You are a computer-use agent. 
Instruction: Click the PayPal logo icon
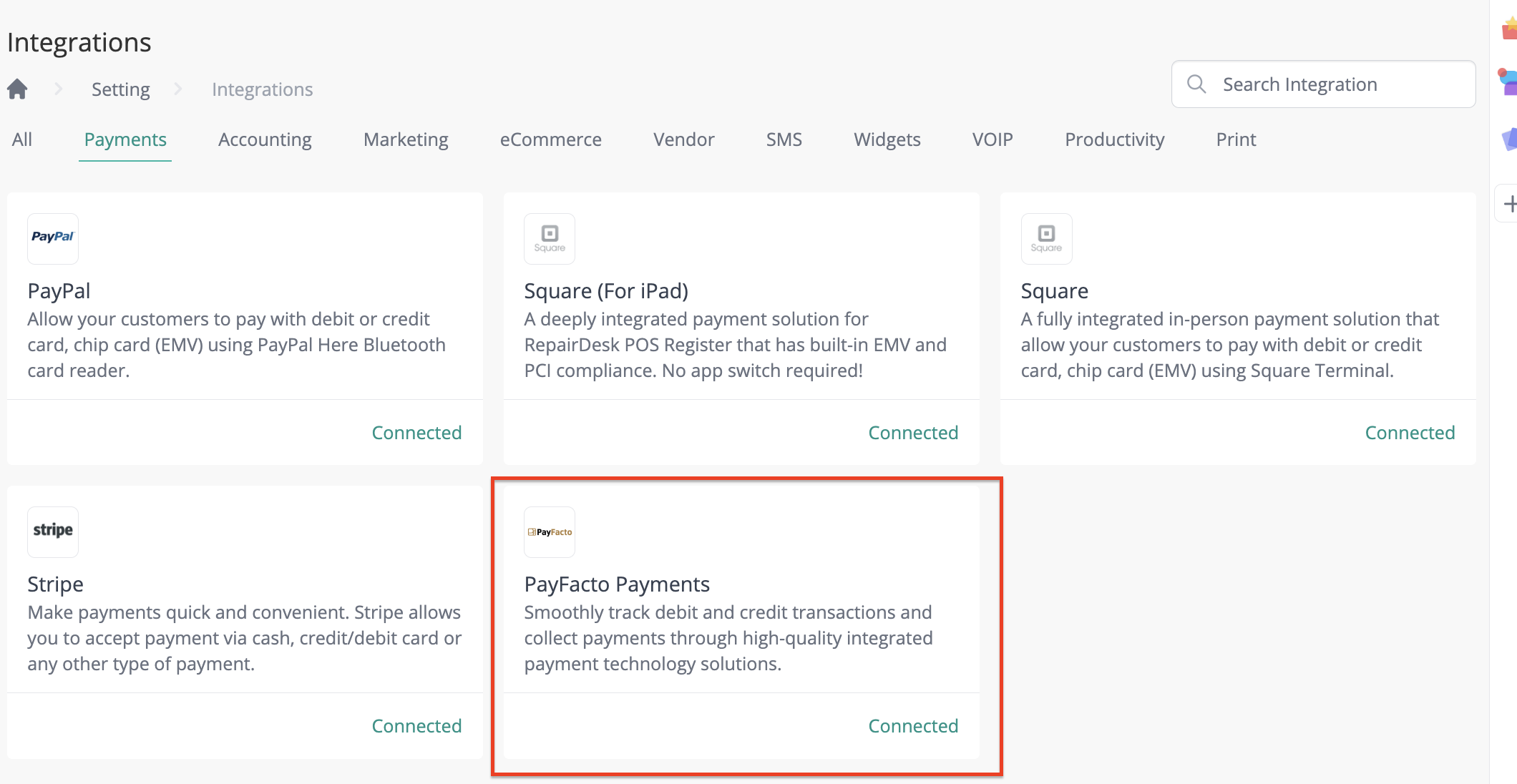[x=53, y=238]
